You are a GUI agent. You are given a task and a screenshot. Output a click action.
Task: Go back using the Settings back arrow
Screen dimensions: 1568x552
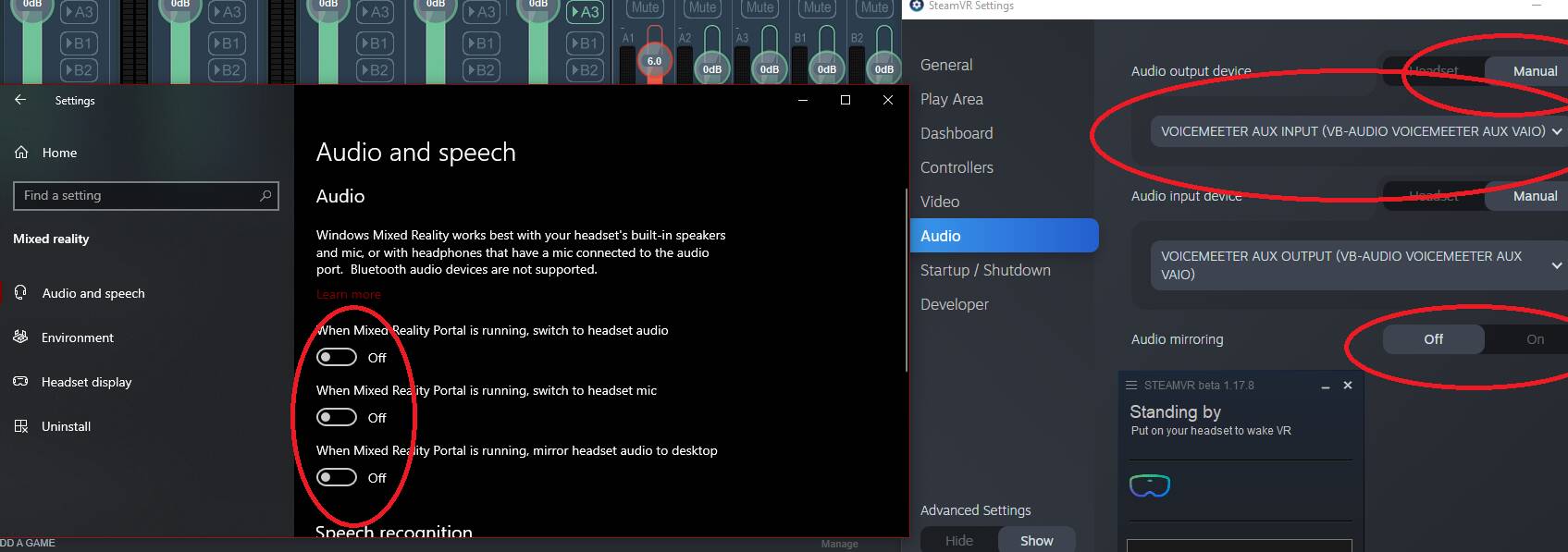(x=20, y=100)
